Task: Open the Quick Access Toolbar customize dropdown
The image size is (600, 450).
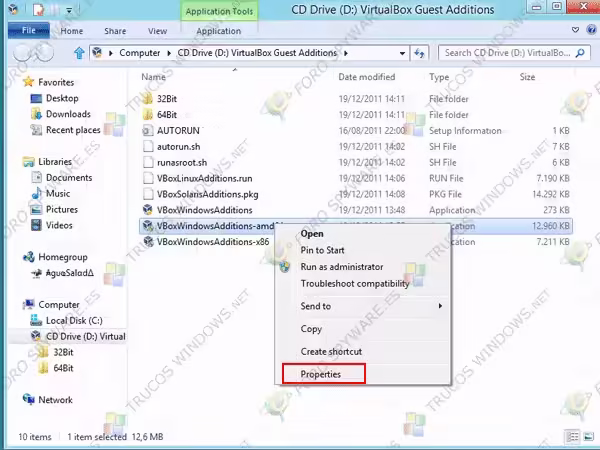Action: 69,10
